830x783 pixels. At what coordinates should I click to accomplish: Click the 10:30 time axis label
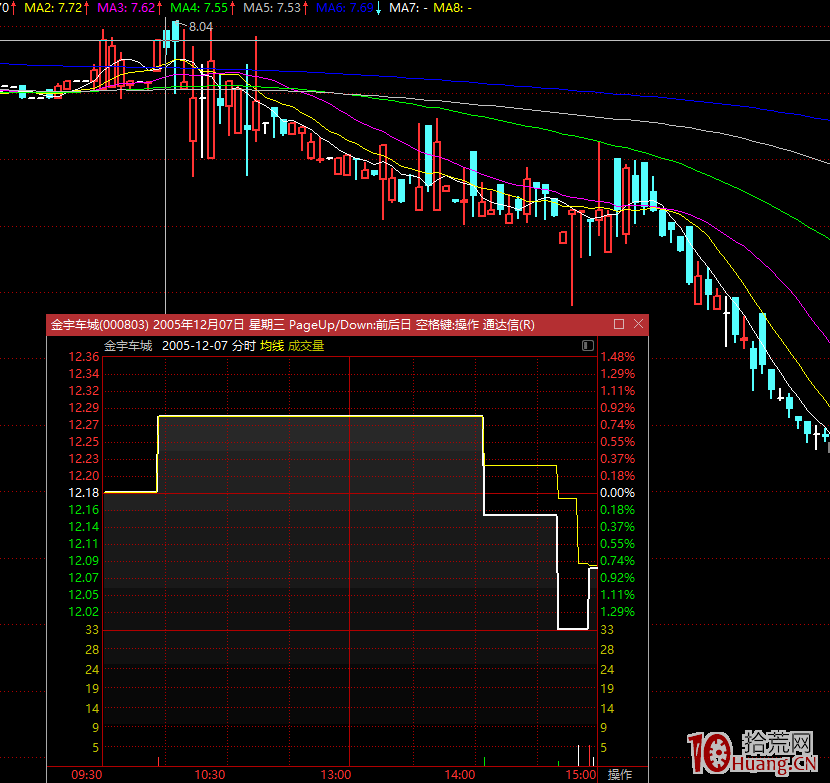[x=210, y=775]
